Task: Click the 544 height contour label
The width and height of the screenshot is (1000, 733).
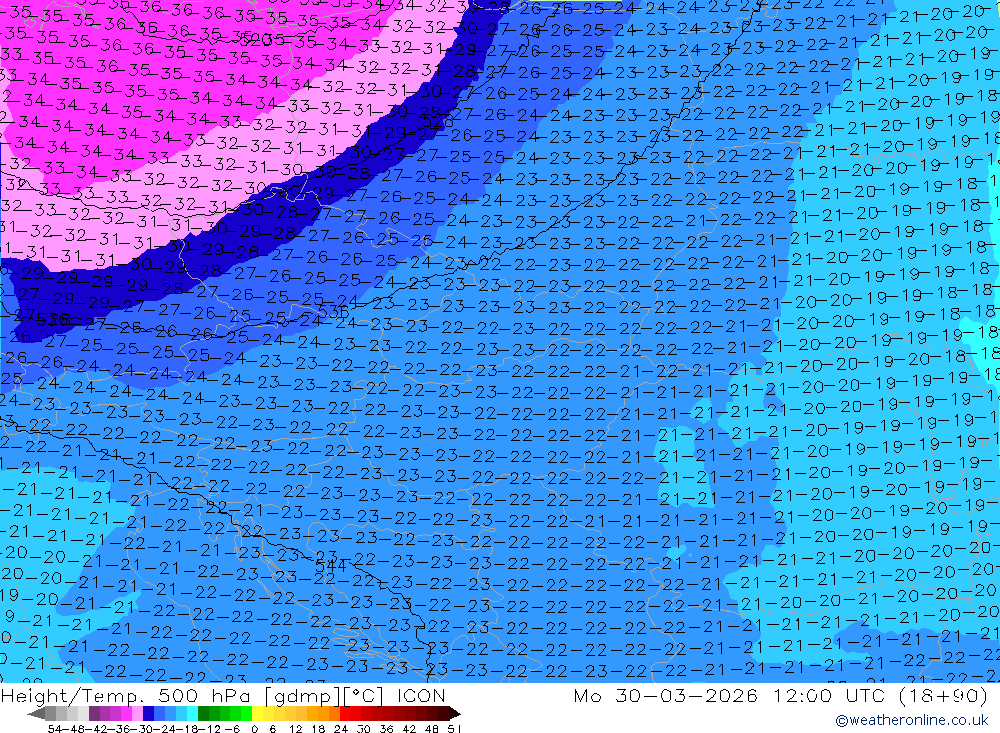Action: [x=330, y=565]
